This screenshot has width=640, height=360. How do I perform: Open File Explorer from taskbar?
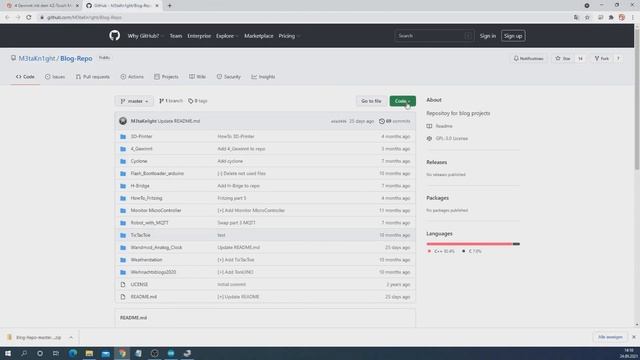(89, 353)
